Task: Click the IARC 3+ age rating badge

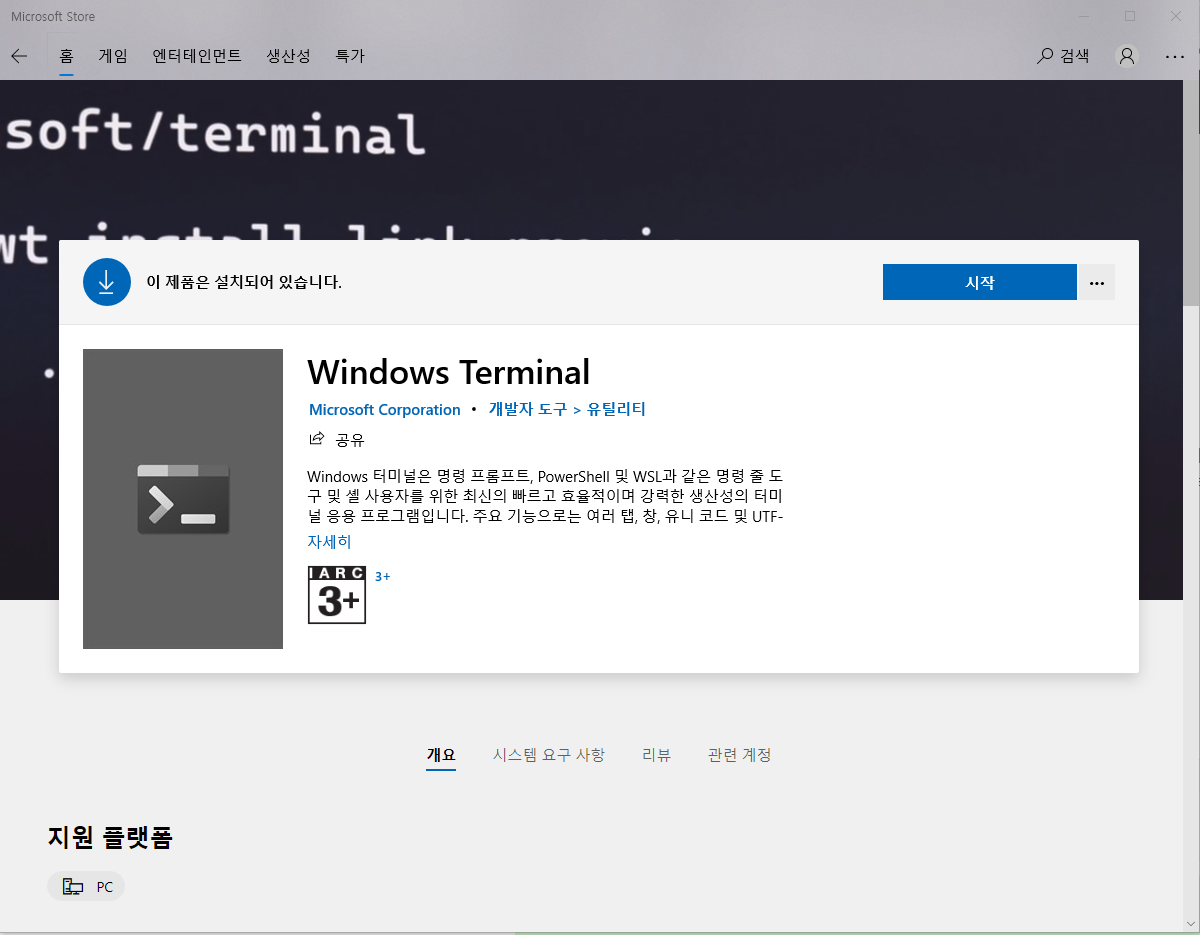Action: coord(336,595)
